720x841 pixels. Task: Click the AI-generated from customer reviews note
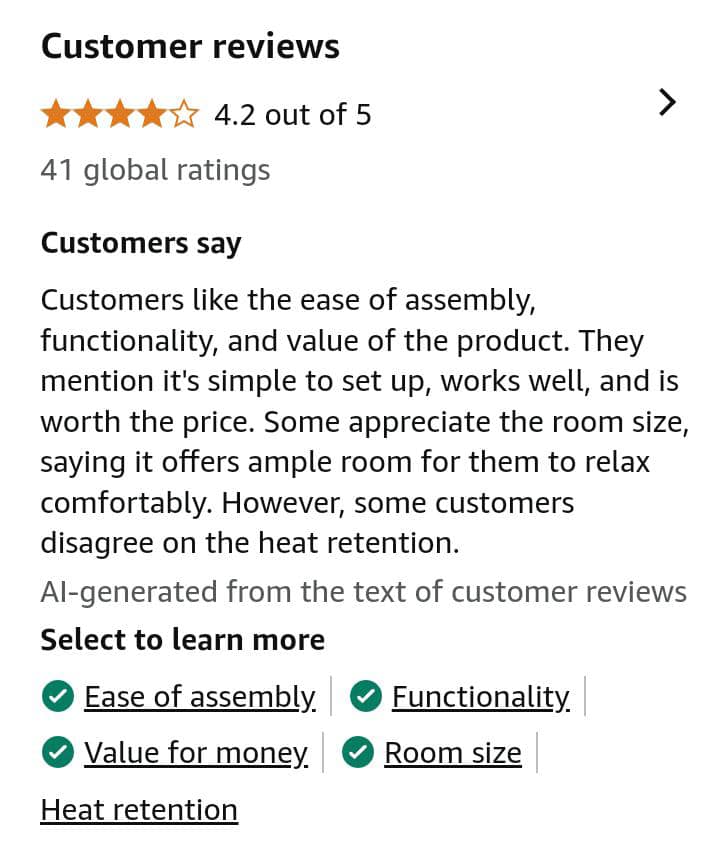click(363, 592)
